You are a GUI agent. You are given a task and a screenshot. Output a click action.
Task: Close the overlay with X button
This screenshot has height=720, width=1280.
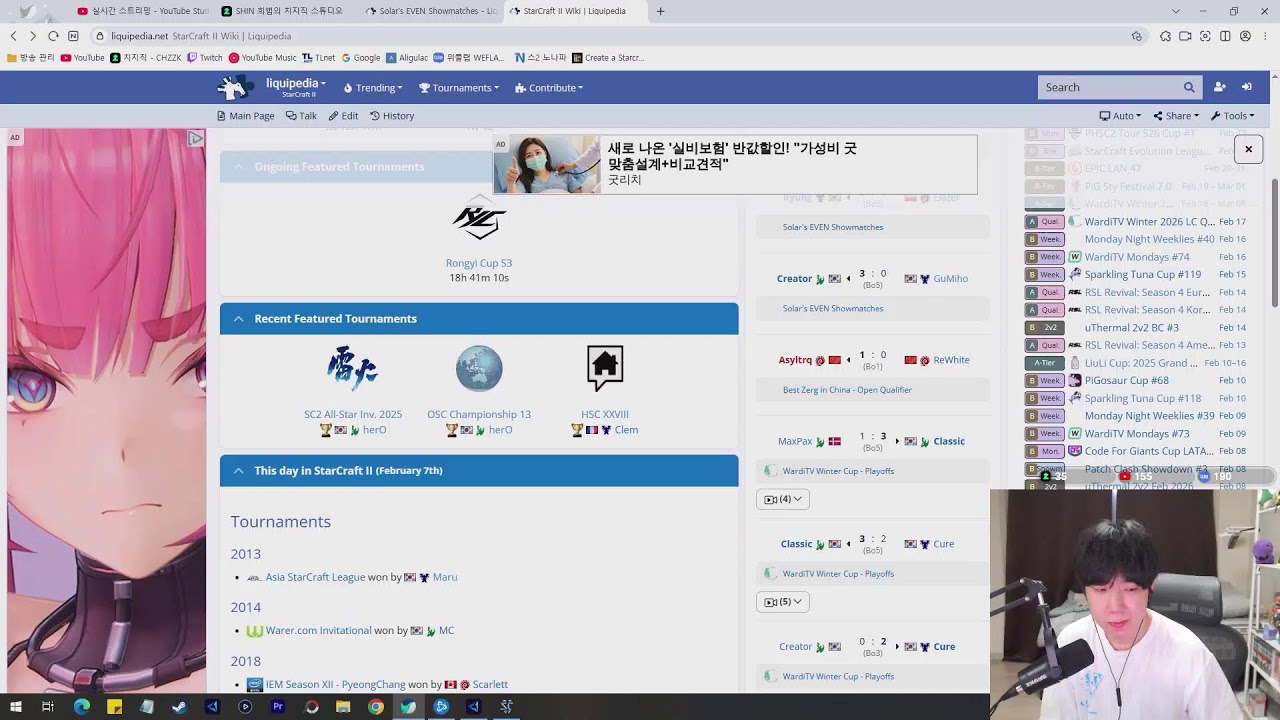tap(1248, 149)
